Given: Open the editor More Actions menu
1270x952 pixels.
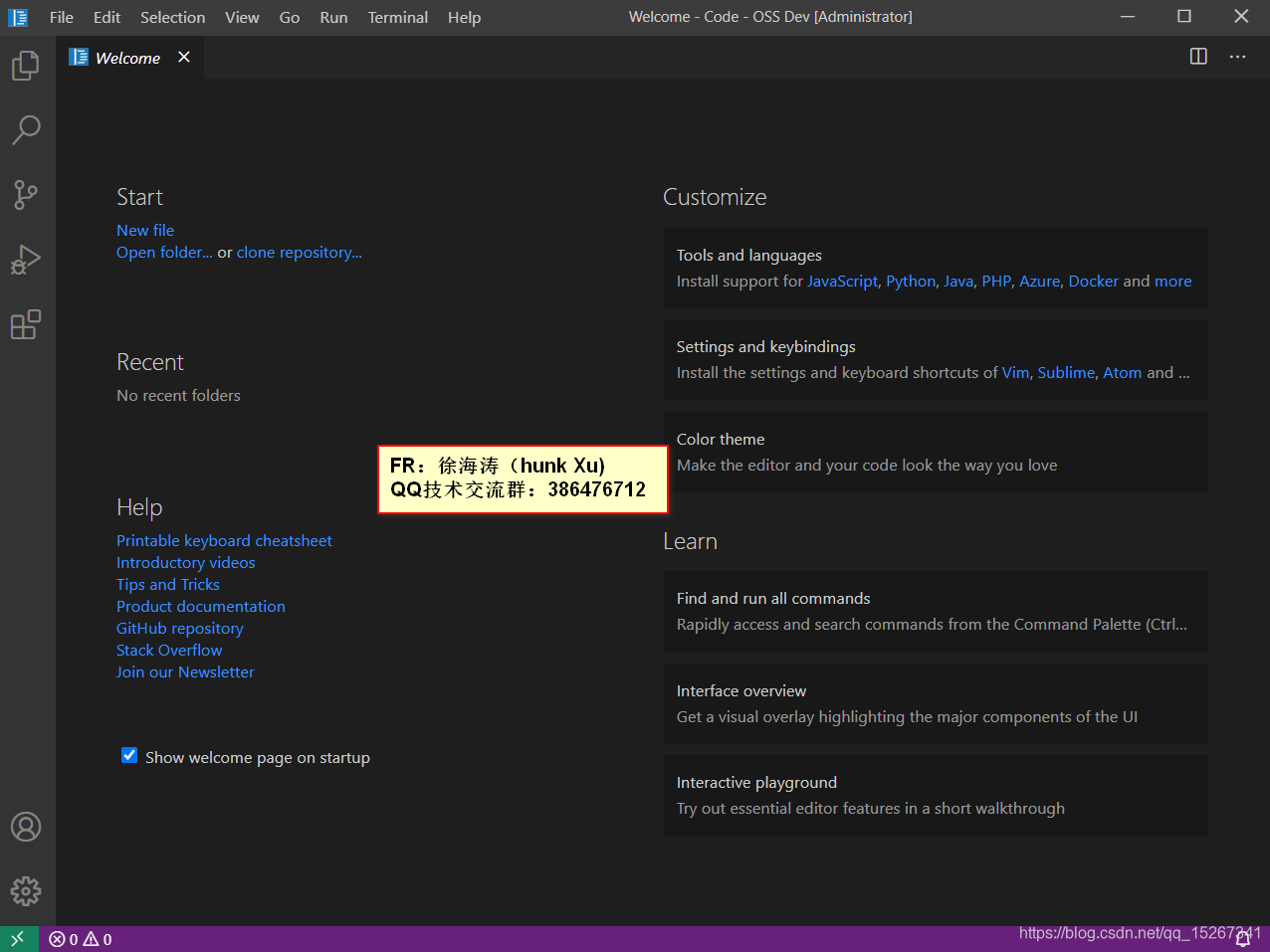Looking at the screenshot, I should click(x=1237, y=57).
